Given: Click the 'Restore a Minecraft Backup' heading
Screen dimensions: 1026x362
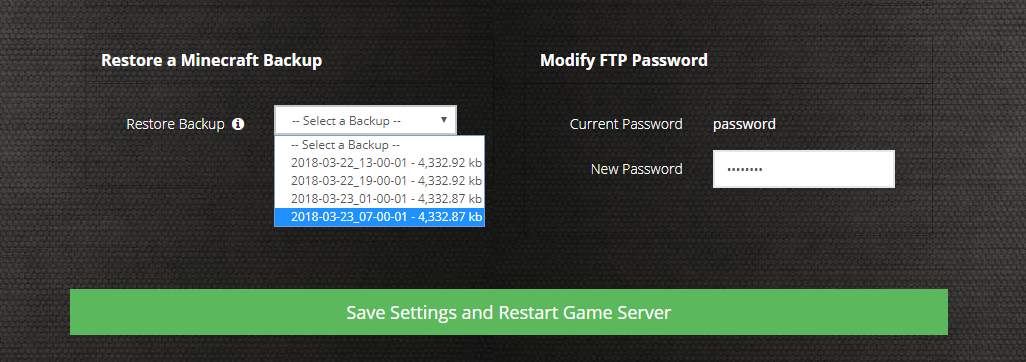Looking at the screenshot, I should pyautogui.click(x=211, y=61).
